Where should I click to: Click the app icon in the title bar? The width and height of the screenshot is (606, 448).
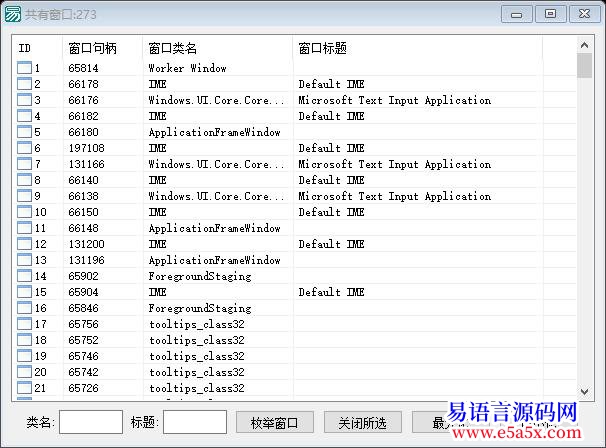point(12,14)
